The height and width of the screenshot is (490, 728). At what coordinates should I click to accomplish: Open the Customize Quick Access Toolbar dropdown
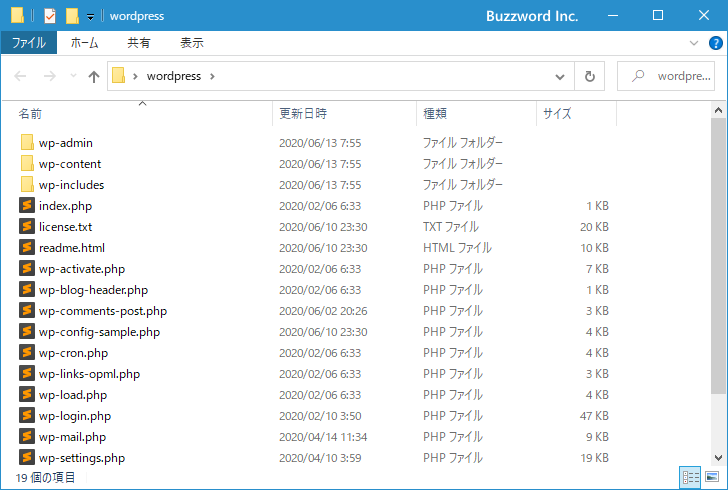(x=91, y=17)
